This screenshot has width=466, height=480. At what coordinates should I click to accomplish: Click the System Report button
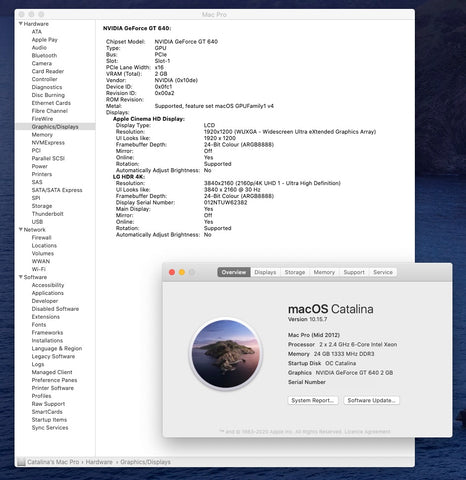coord(313,400)
